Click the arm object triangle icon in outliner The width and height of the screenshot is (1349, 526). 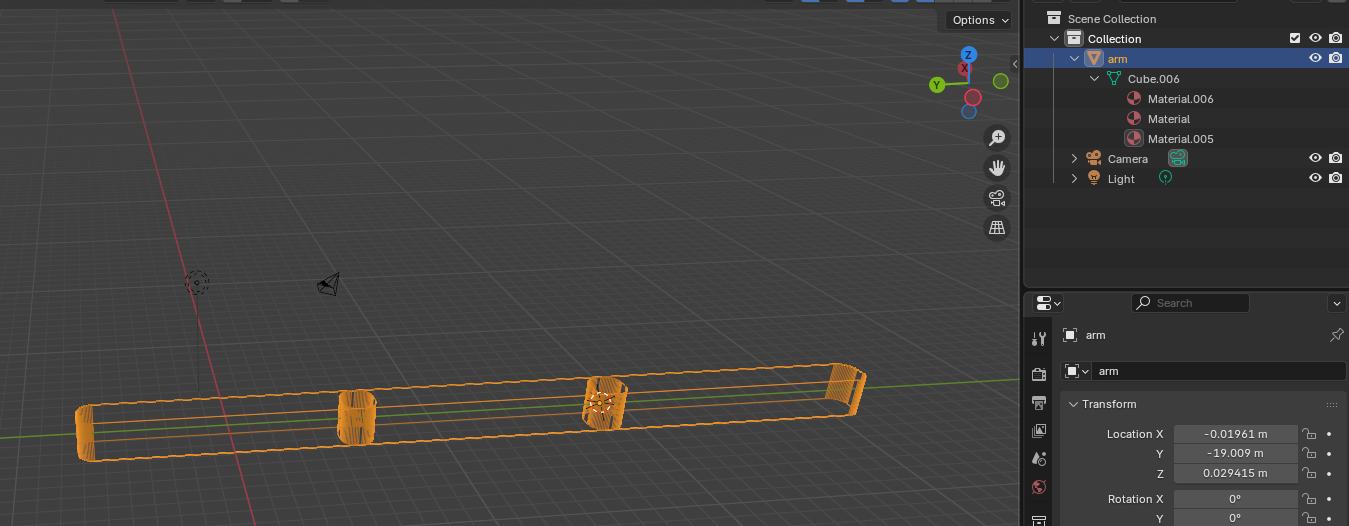(1093, 59)
